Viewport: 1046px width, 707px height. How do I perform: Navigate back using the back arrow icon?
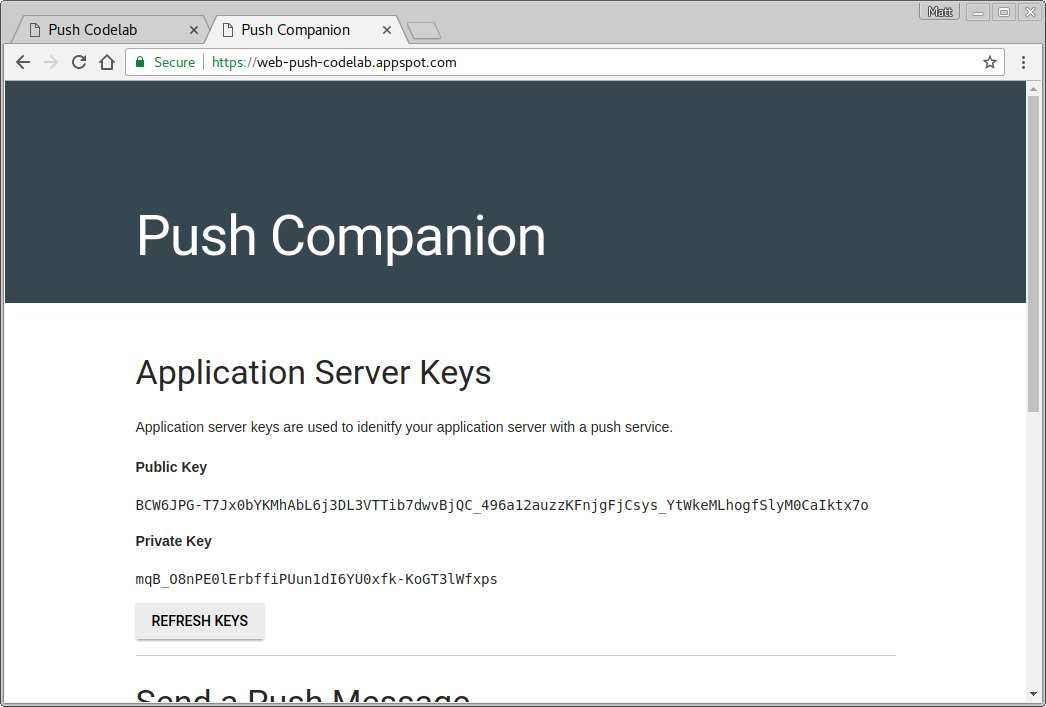click(22, 62)
